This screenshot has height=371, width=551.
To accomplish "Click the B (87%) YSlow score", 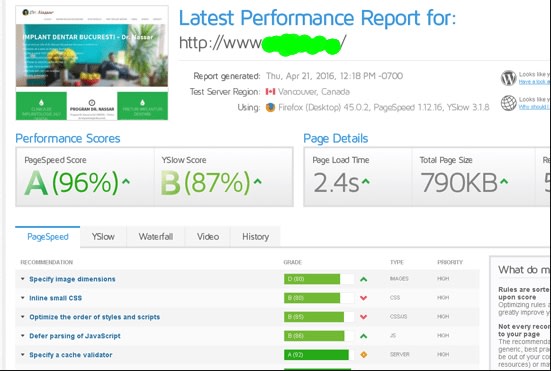I will click(x=206, y=182).
